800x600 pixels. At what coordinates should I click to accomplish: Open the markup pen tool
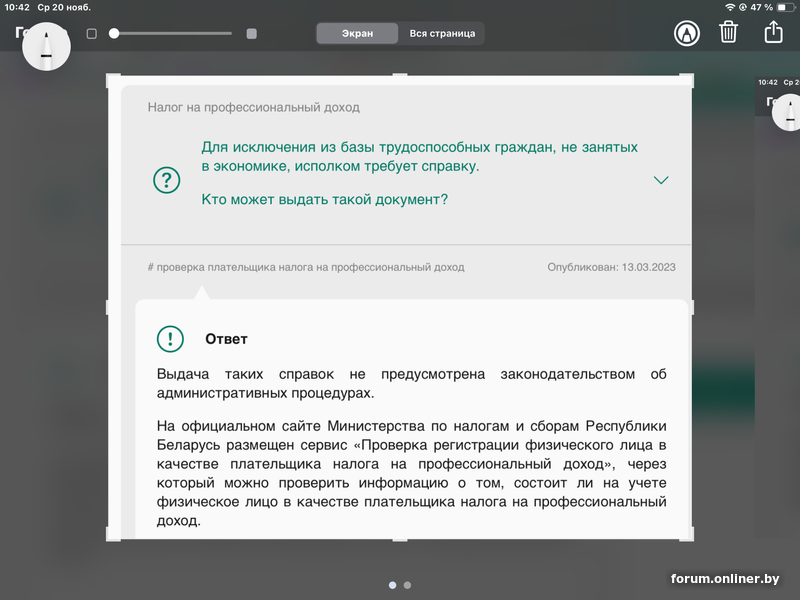pos(687,34)
